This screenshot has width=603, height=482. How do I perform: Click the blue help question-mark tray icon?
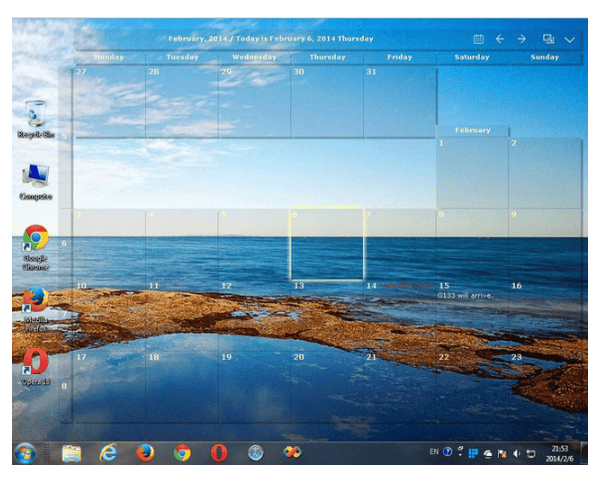(x=448, y=452)
